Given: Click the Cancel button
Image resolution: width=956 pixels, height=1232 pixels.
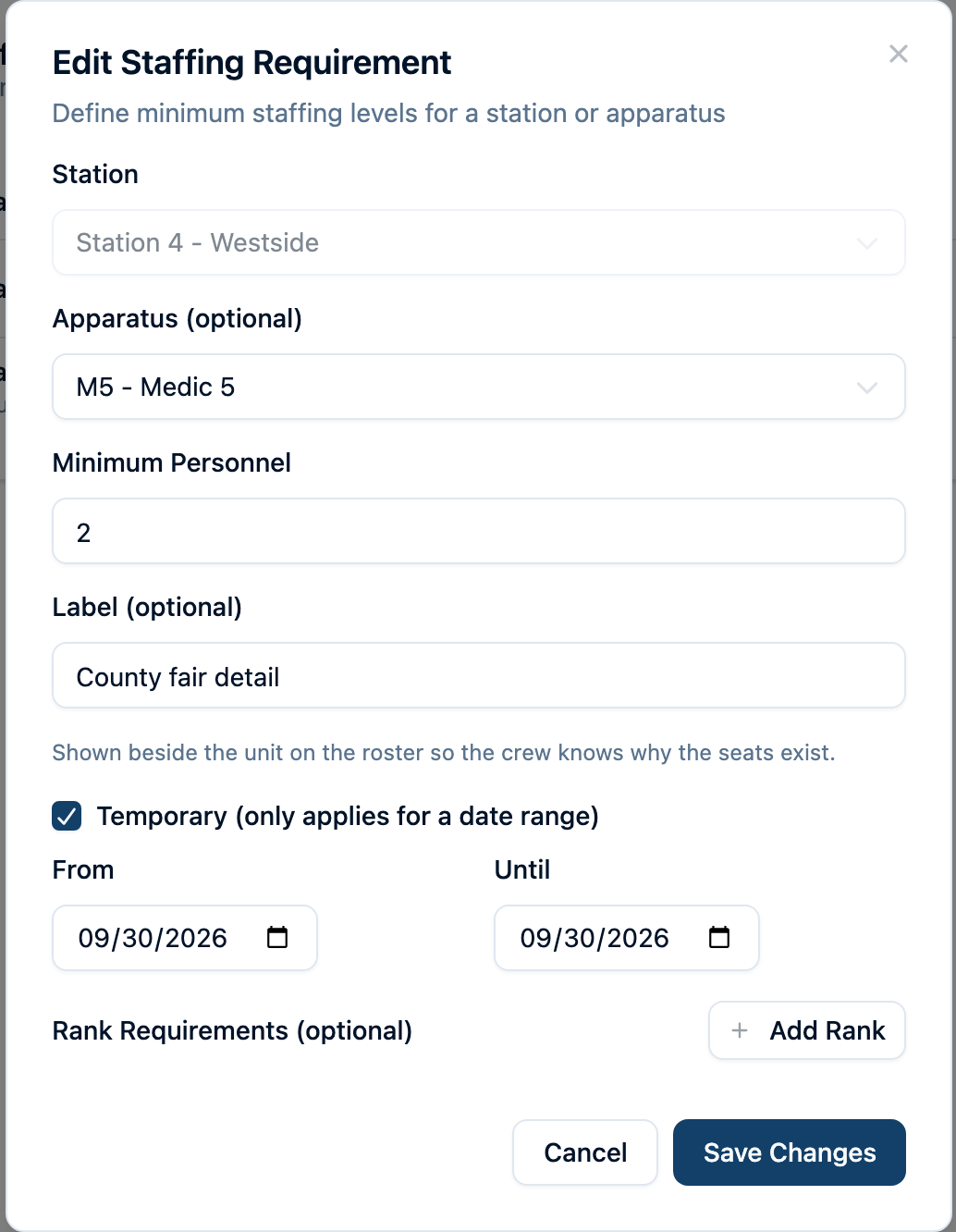Looking at the screenshot, I should [x=585, y=1152].
